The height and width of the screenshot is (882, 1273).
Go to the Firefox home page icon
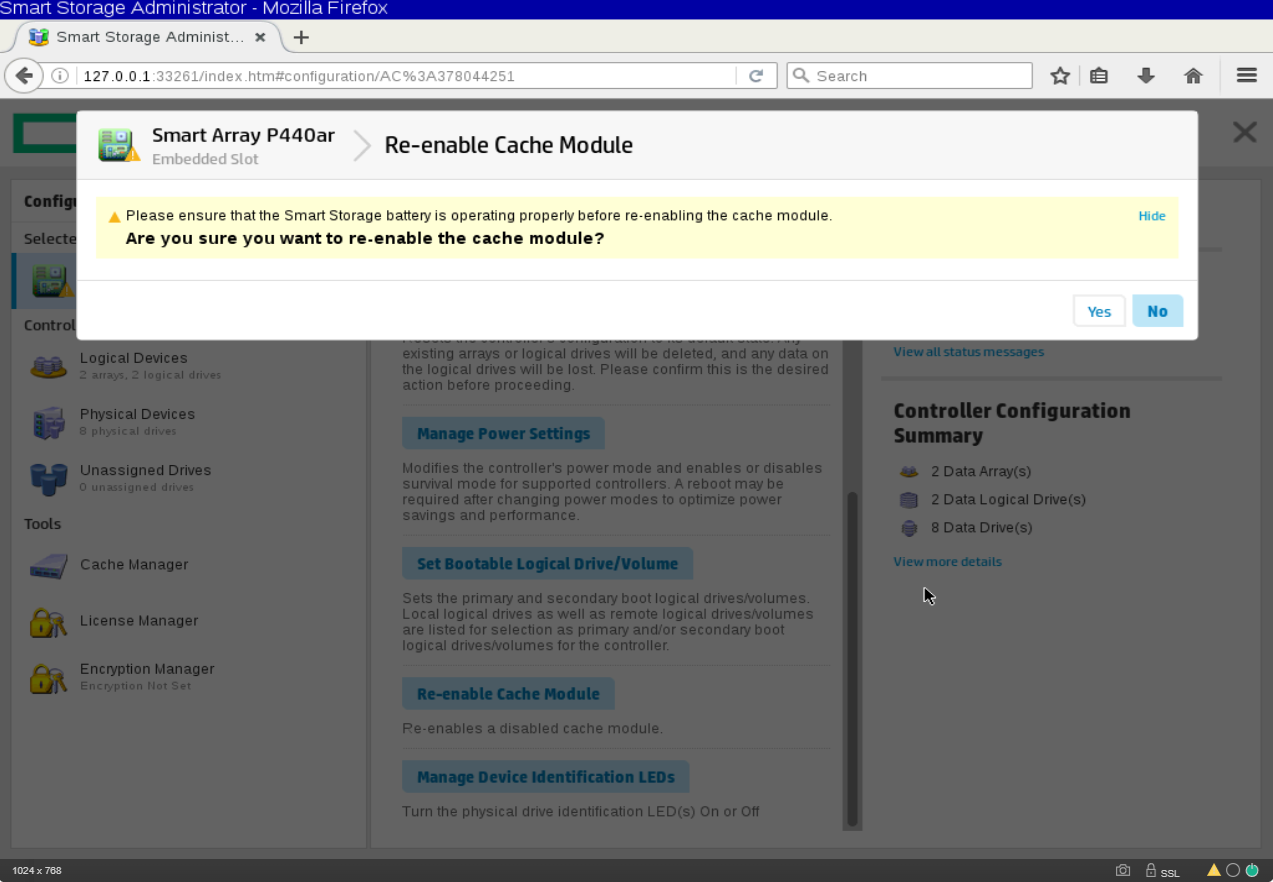pos(1192,76)
